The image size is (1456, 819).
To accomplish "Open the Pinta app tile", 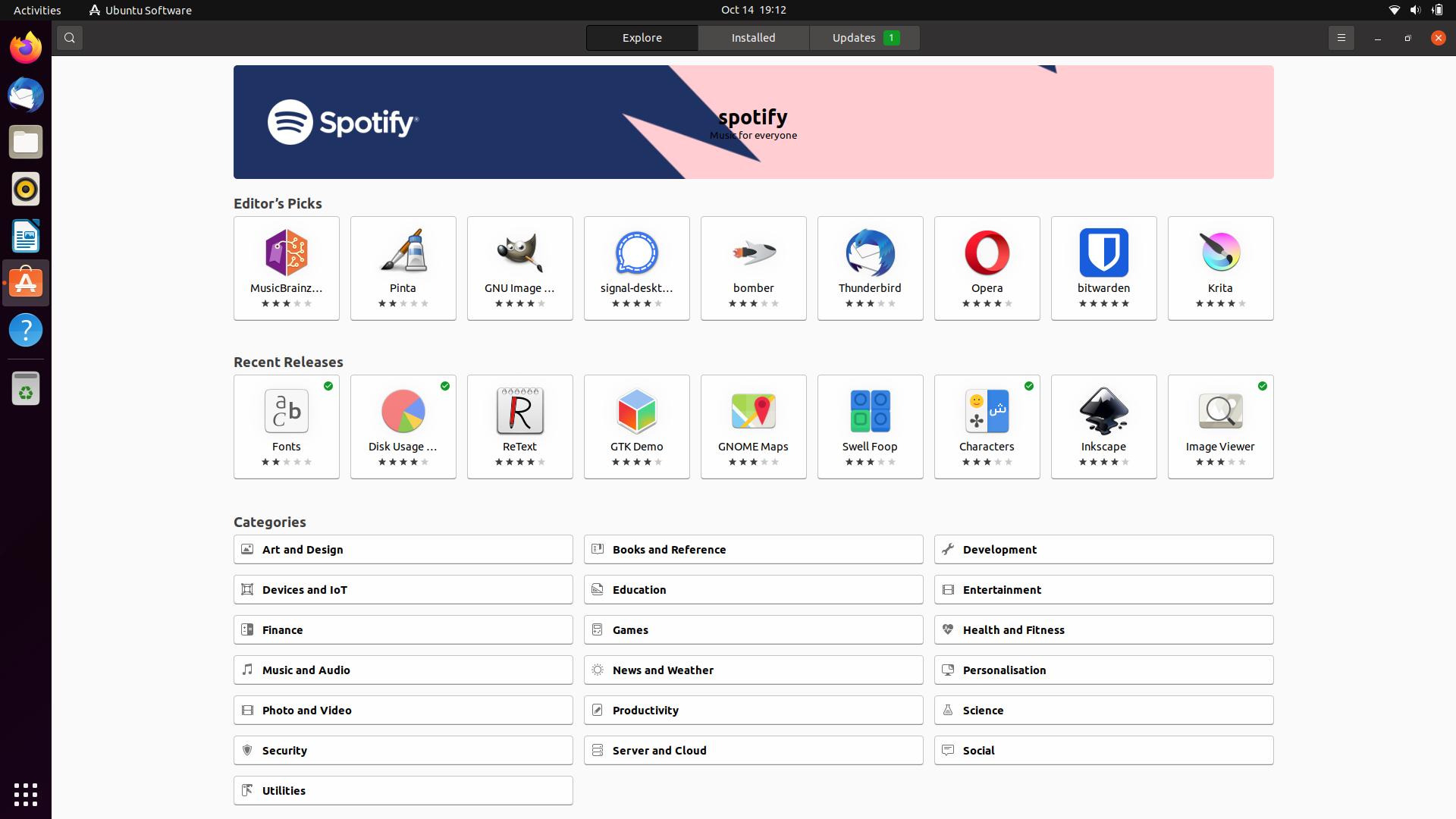I will coord(403,268).
